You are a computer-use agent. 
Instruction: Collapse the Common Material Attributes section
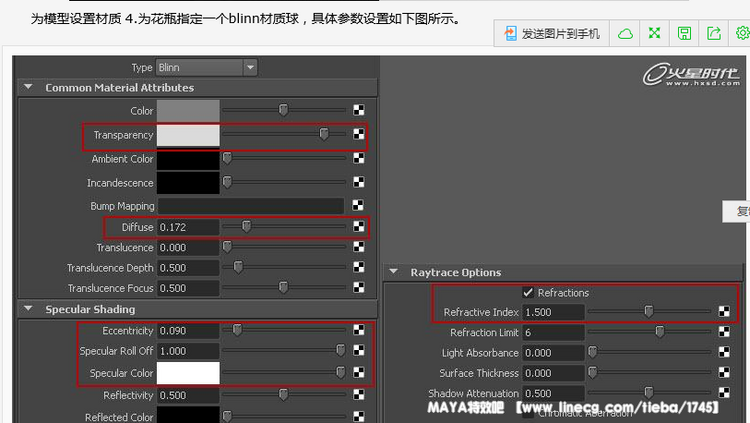point(27,88)
